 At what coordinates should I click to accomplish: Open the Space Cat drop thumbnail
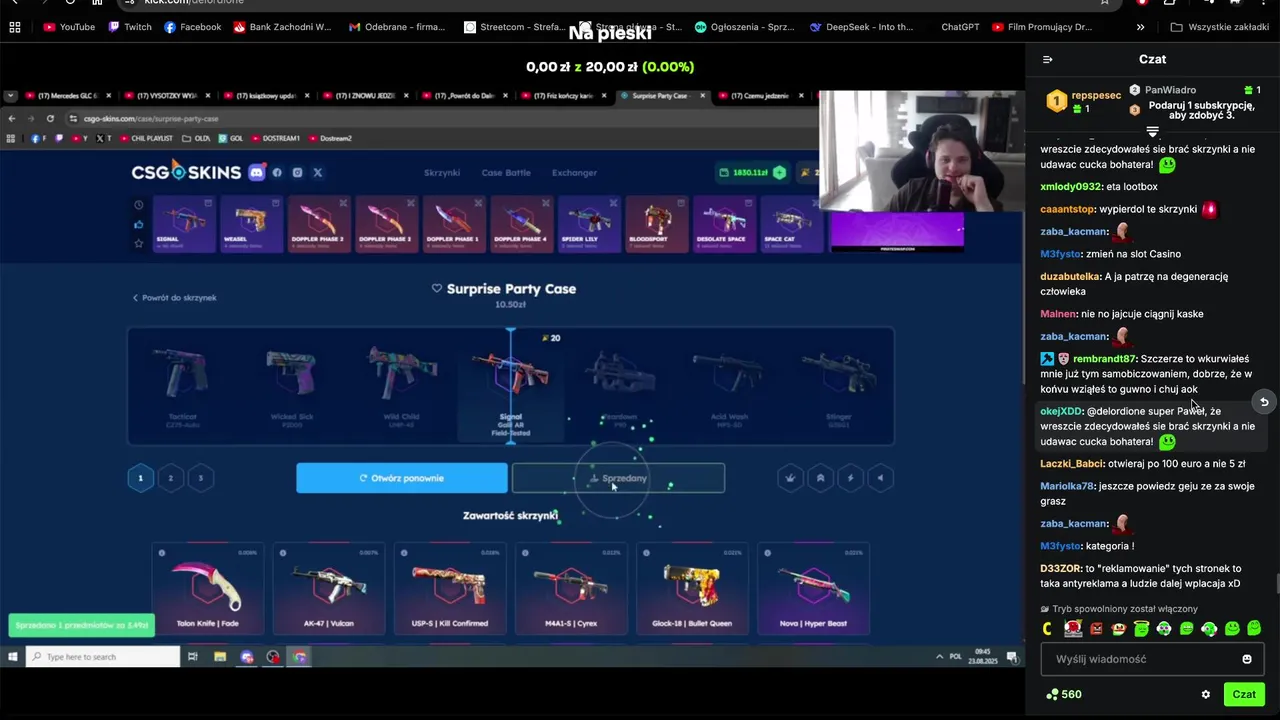point(790,224)
